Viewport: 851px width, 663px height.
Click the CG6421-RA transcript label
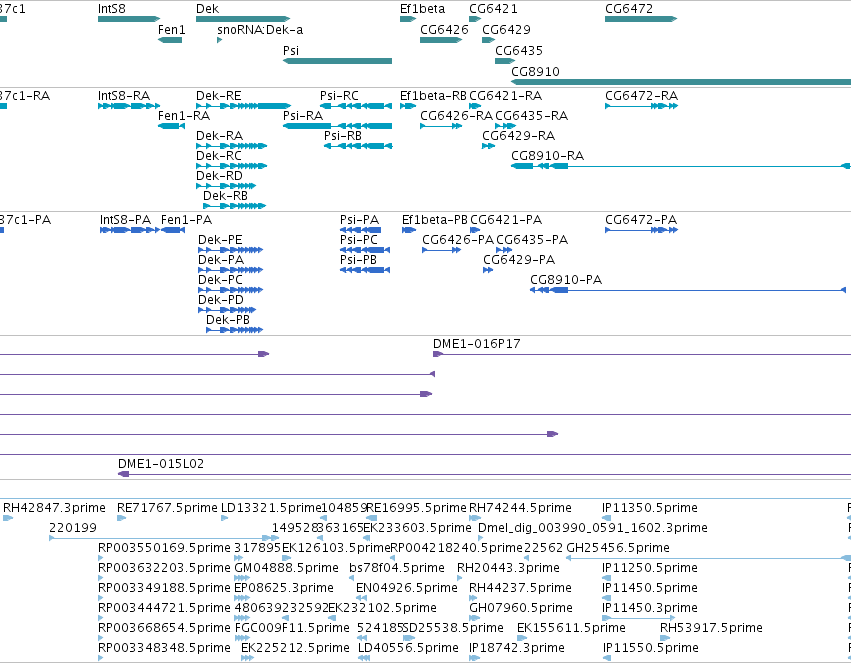click(505, 96)
